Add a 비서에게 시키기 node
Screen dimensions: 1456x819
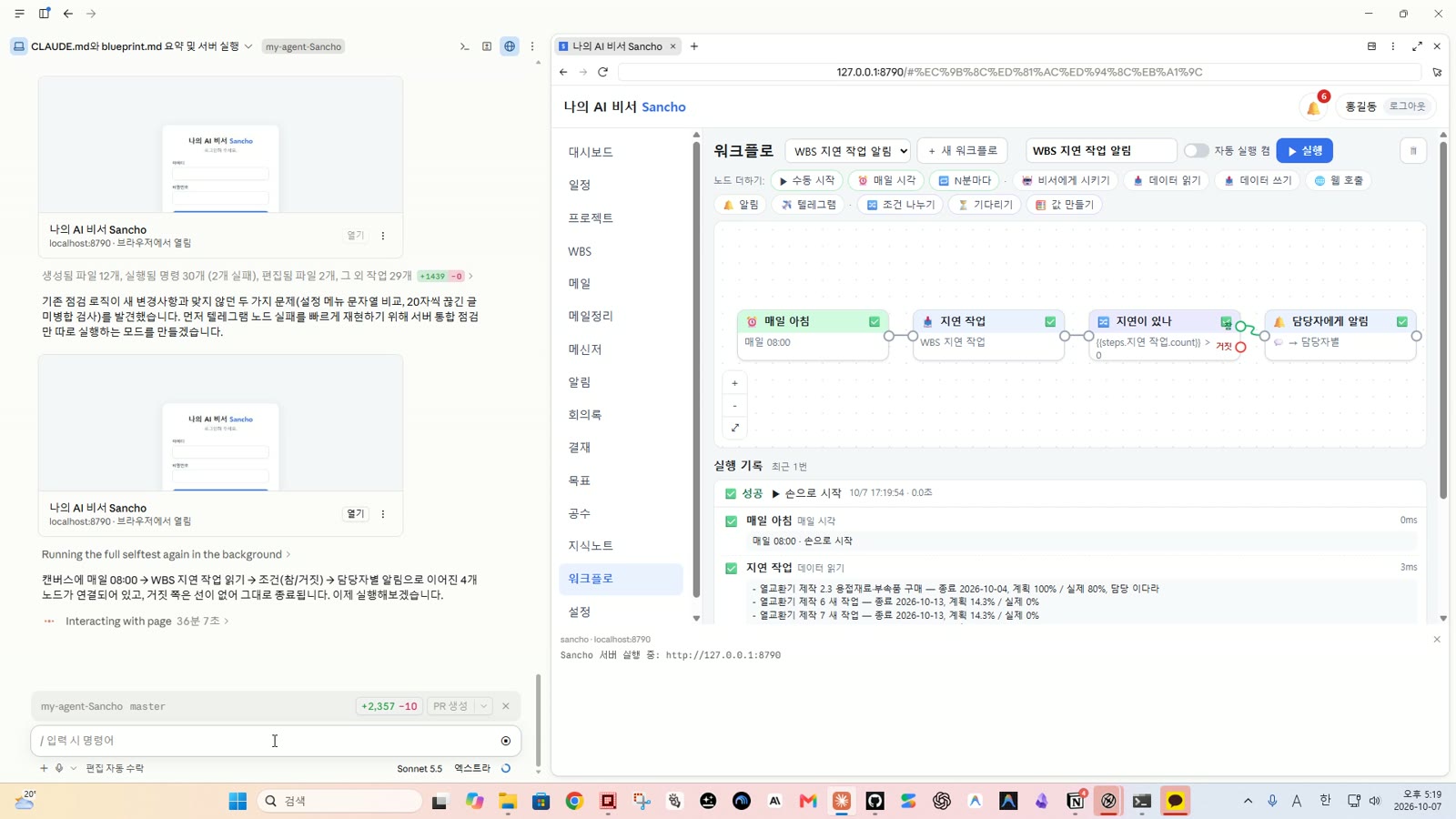pos(1066,180)
